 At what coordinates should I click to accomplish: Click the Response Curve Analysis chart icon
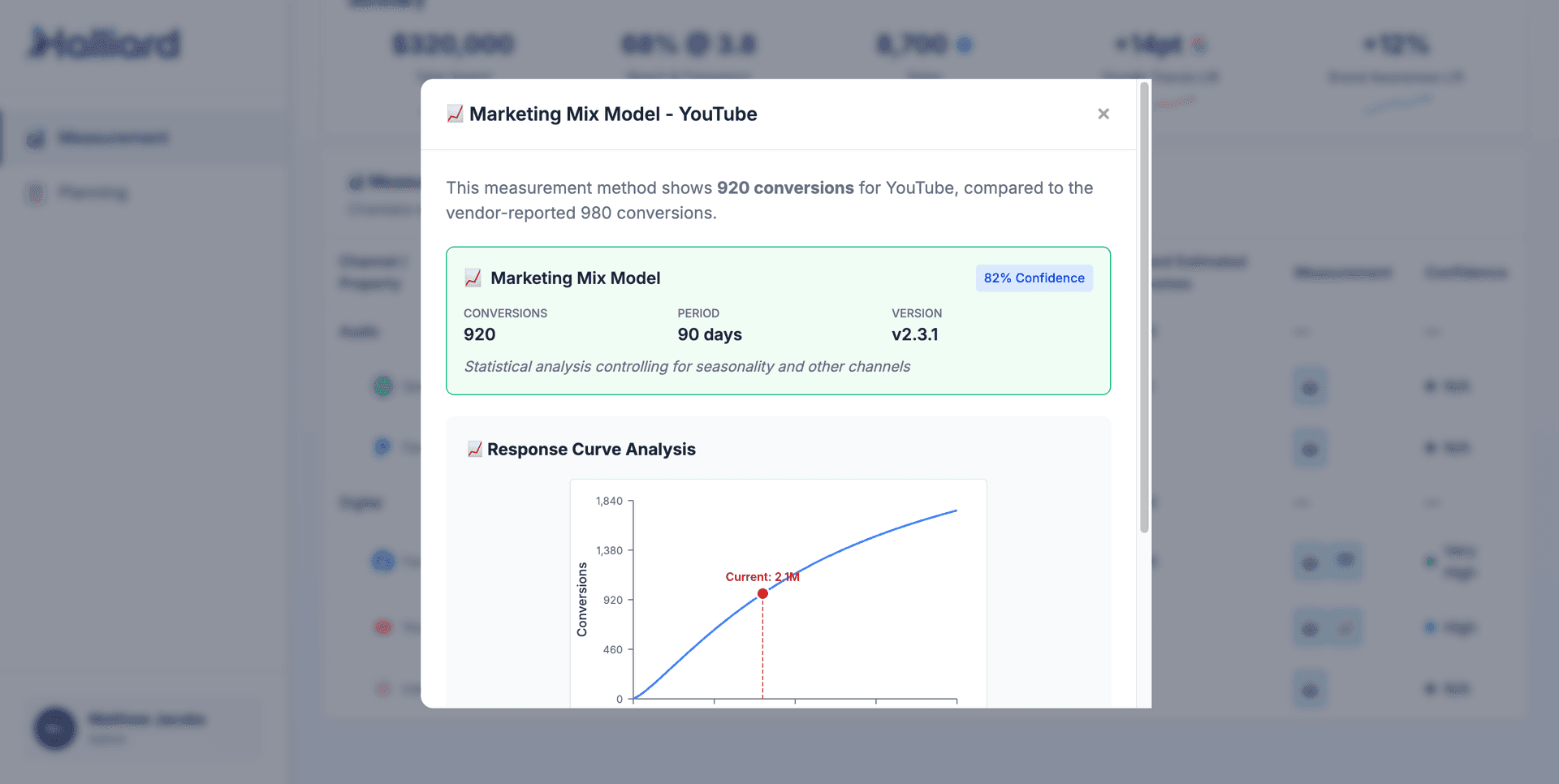[x=475, y=449]
